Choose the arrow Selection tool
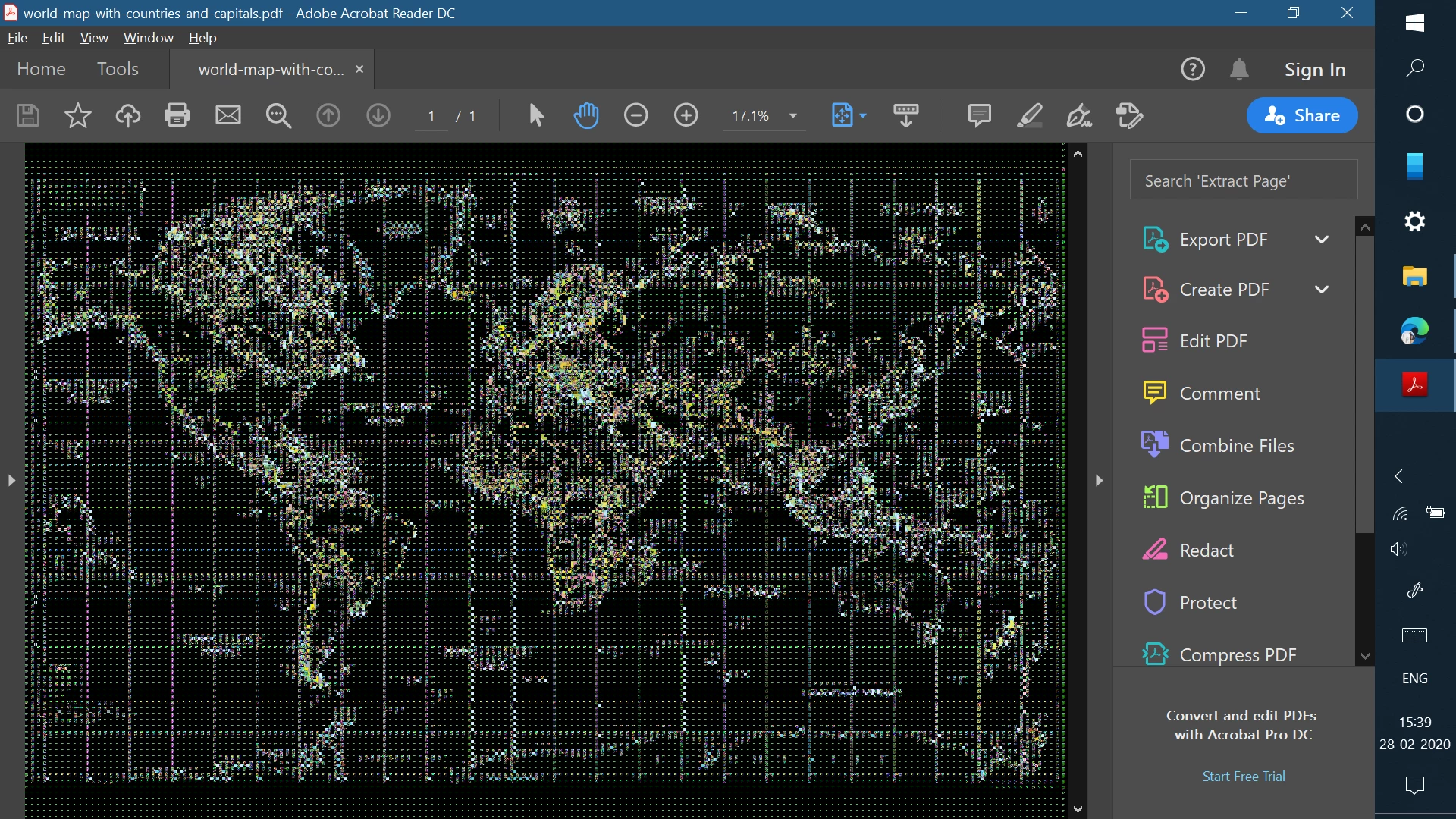The image size is (1456, 819). [536, 115]
